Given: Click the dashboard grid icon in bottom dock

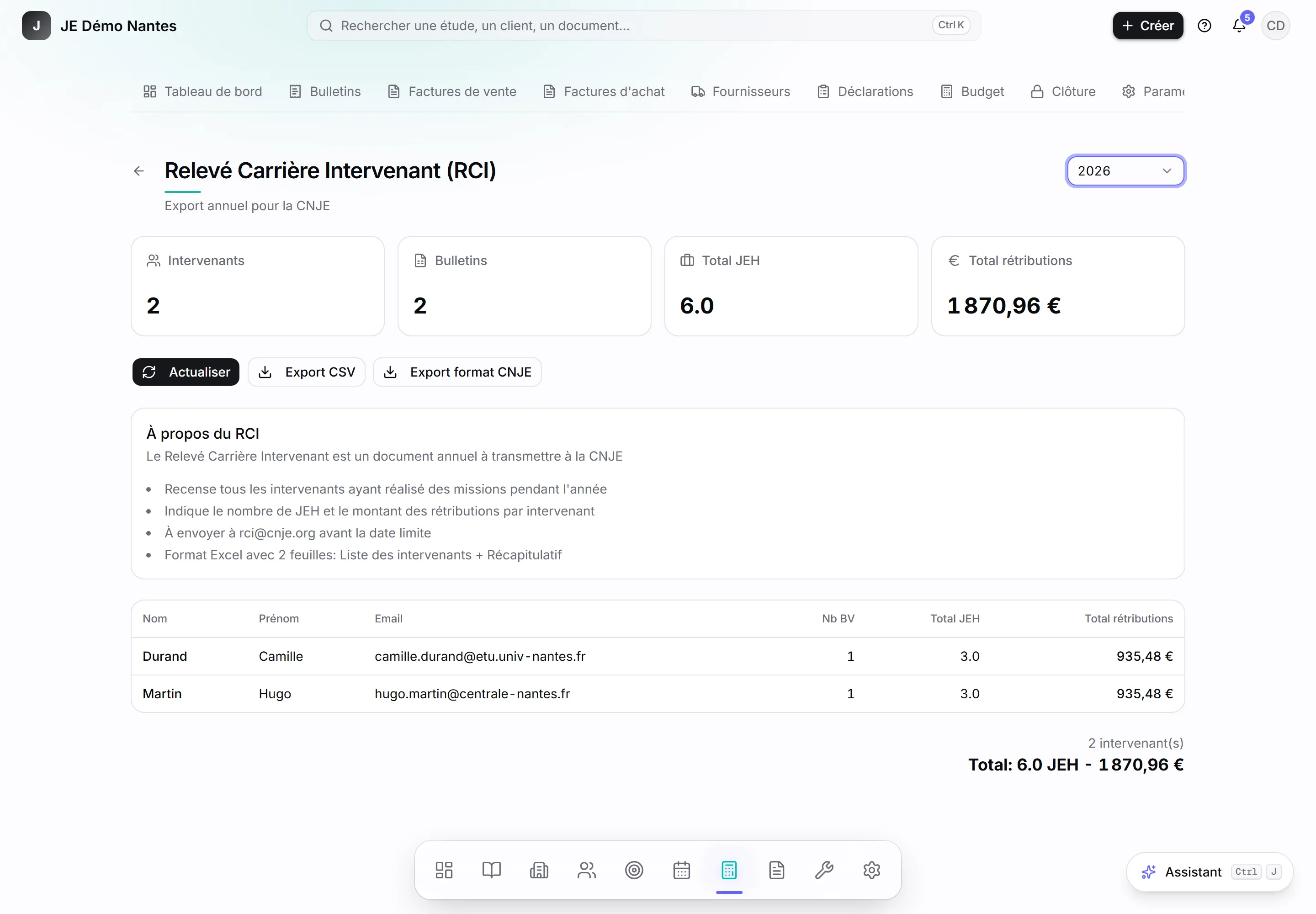Looking at the screenshot, I should (444, 870).
